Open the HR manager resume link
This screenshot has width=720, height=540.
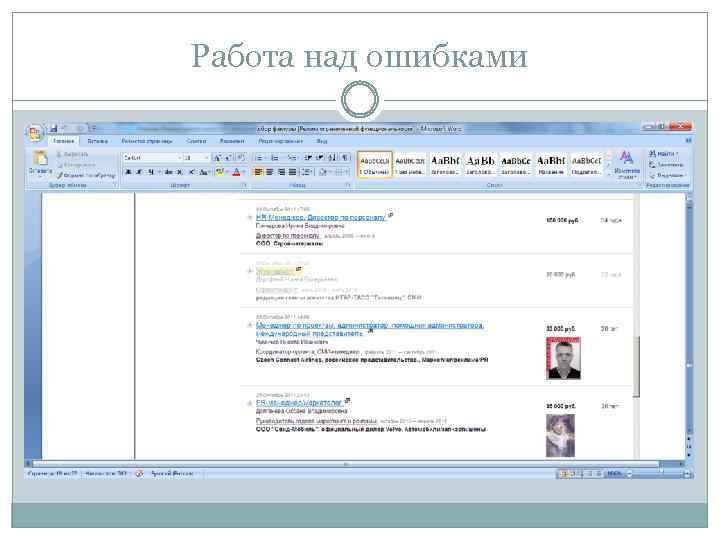[x=321, y=218]
